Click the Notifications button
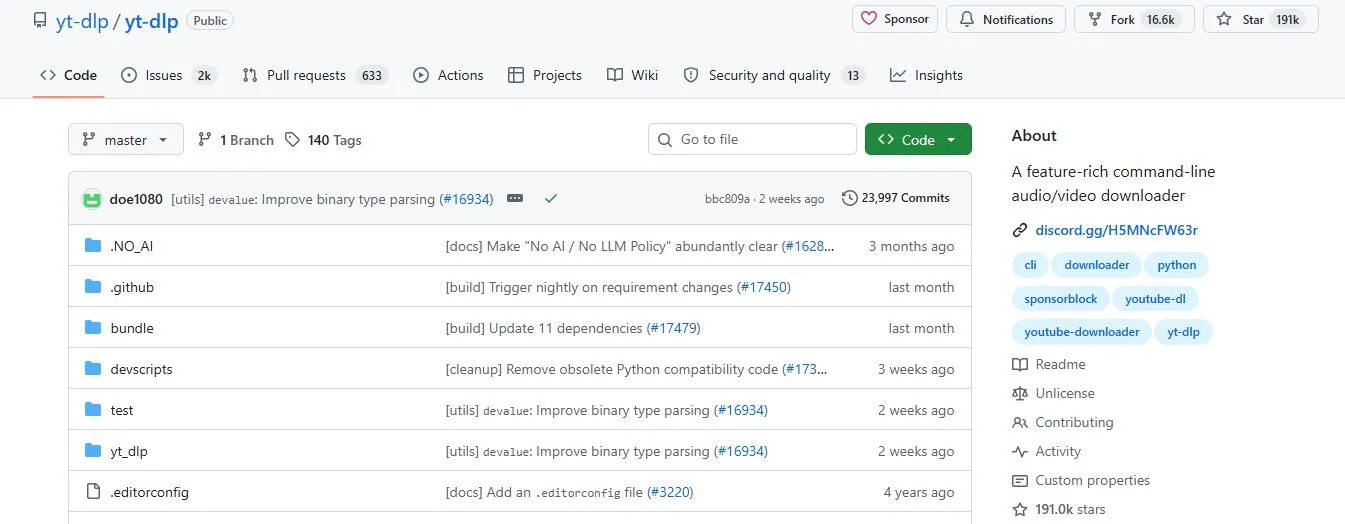Image resolution: width=1345 pixels, height=524 pixels. [1006, 19]
